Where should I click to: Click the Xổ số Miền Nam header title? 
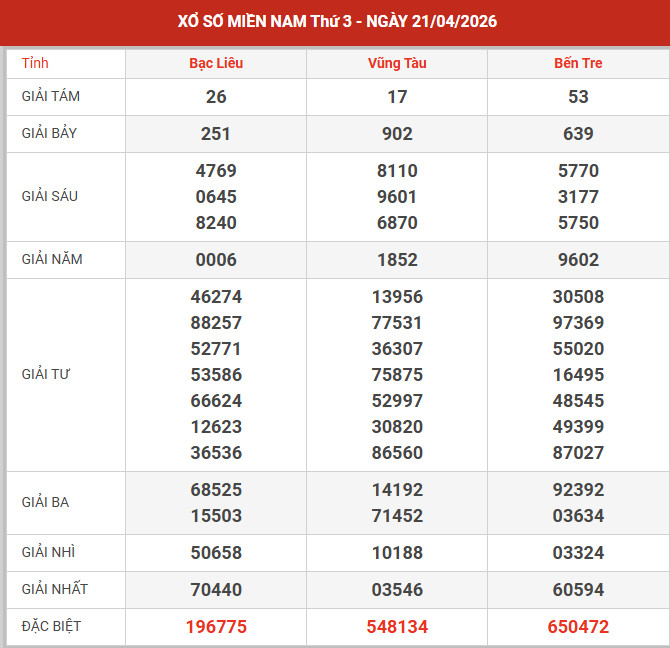click(x=335, y=21)
